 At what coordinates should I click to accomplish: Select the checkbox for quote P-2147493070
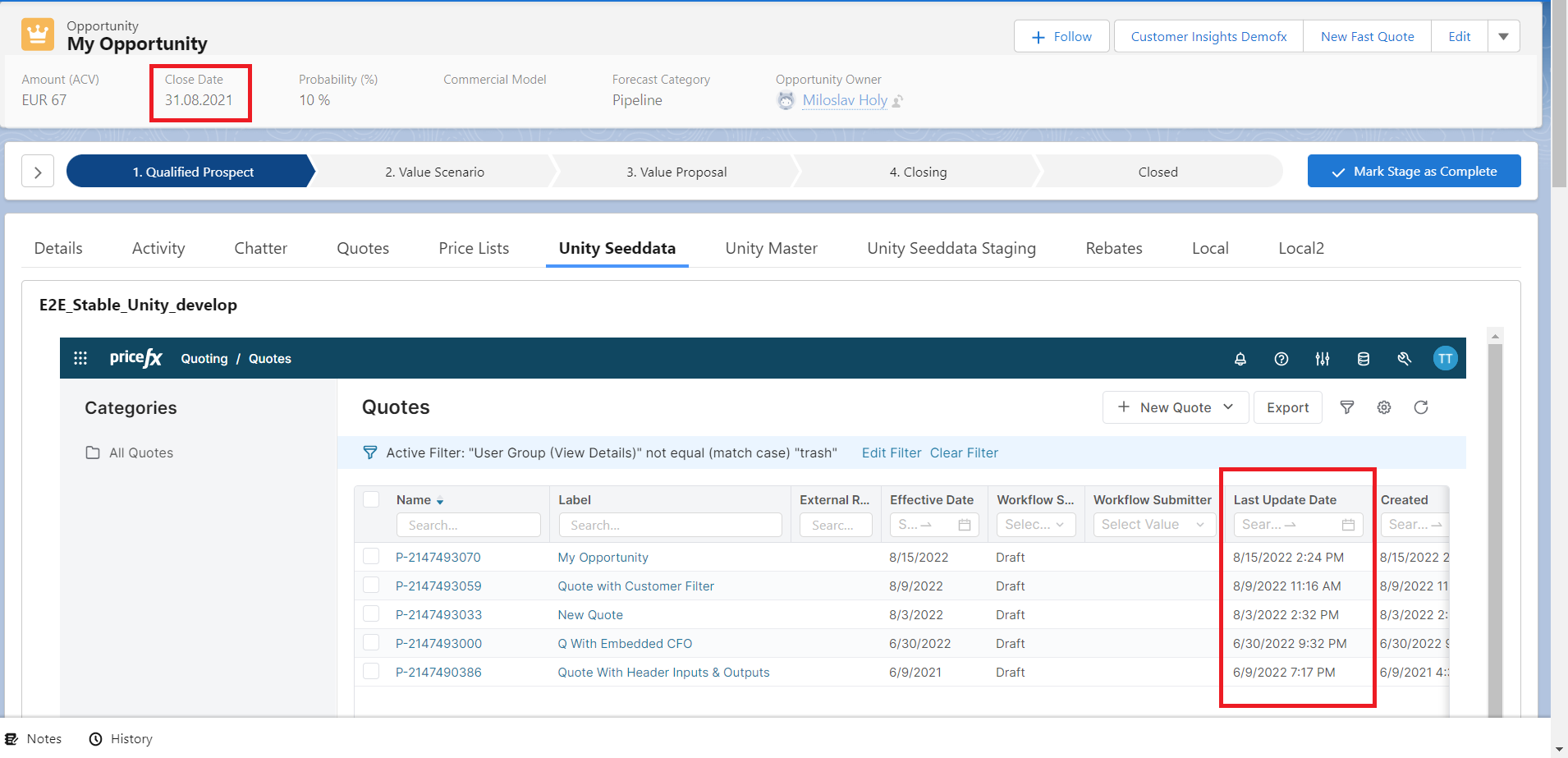click(371, 557)
